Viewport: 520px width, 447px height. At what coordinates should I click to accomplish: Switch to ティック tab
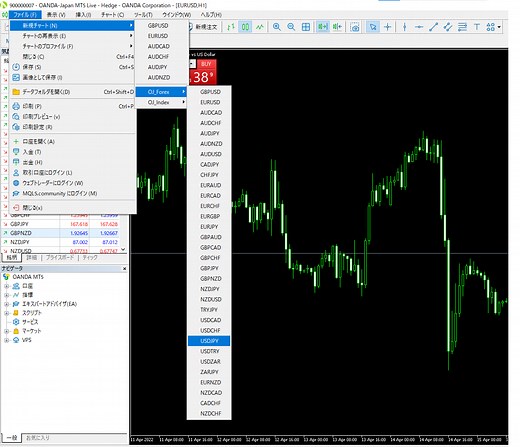[90, 258]
